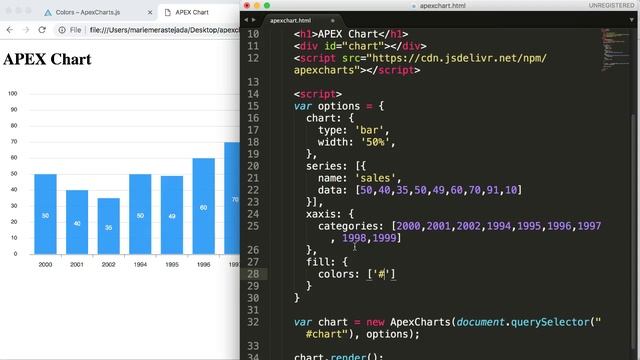Click the Sublime minimap code preview

coord(615,49)
